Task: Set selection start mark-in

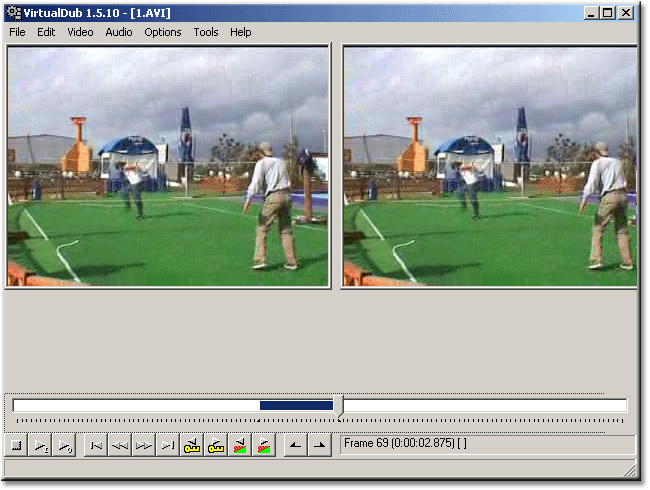Action: (296, 445)
